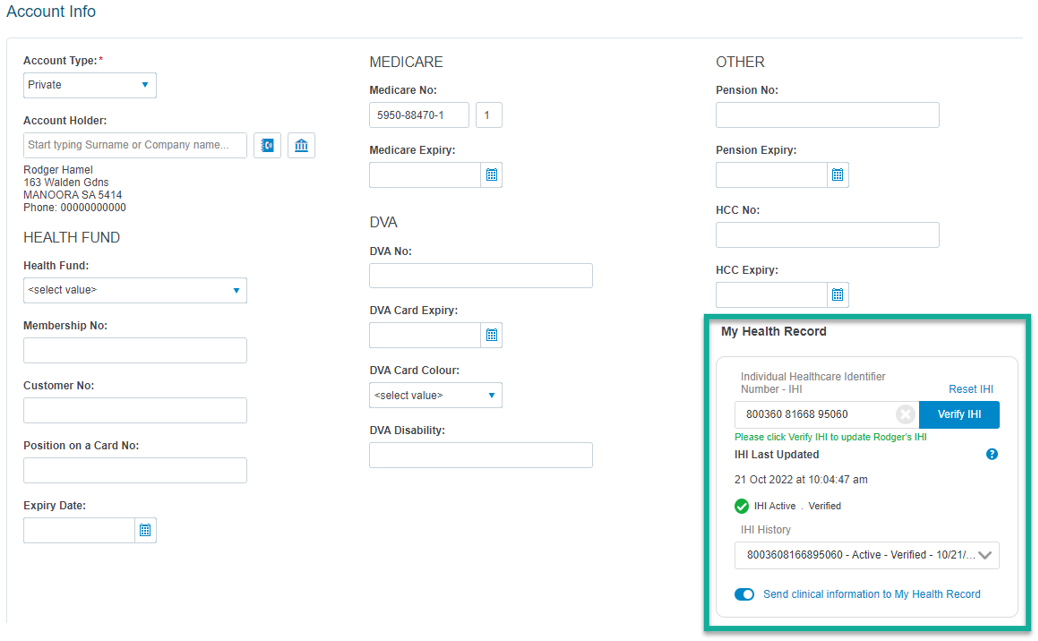The image size is (1038, 641).
Task: Click the Verified status text
Action: click(x=825, y=506)
